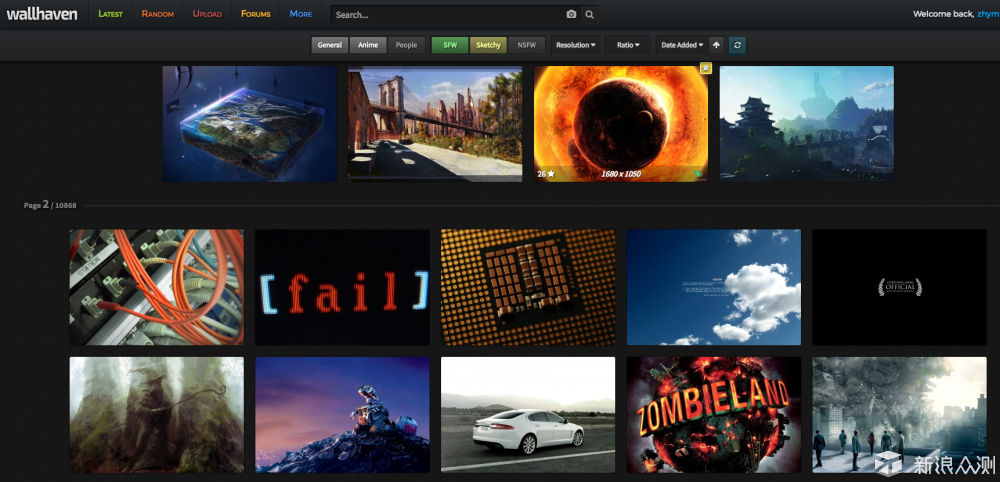1000x482 pixels.
Task: Click the refresh icon in the filter bar
Action: (x=737, y=45)
